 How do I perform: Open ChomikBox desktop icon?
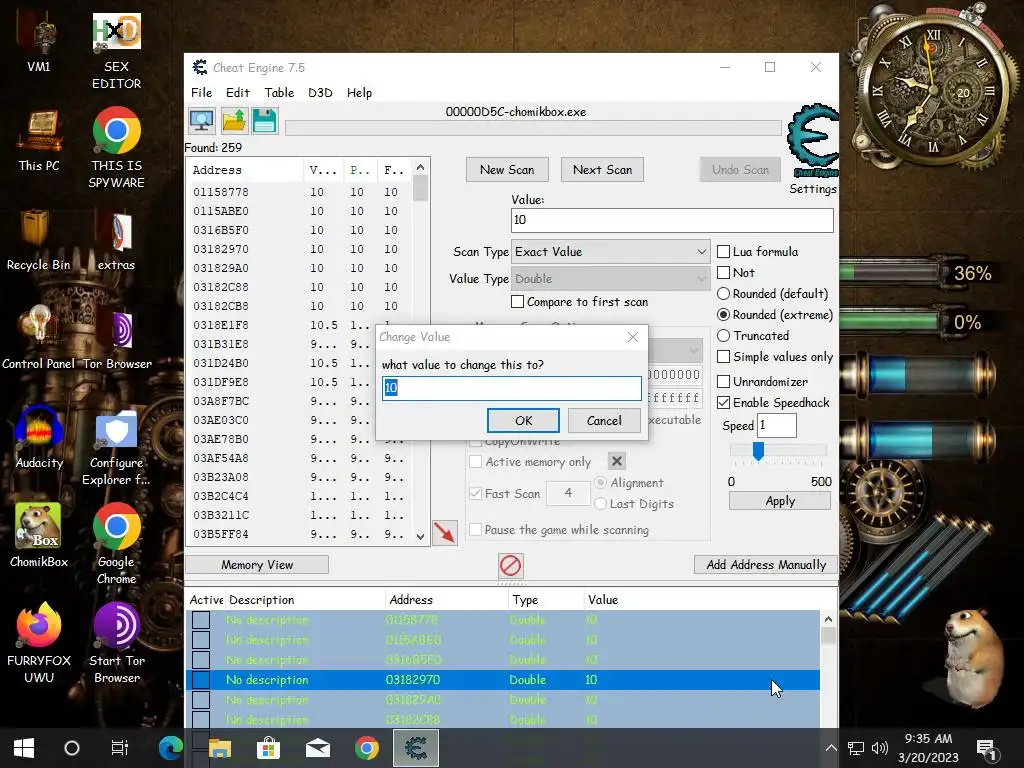coord(39,536)
